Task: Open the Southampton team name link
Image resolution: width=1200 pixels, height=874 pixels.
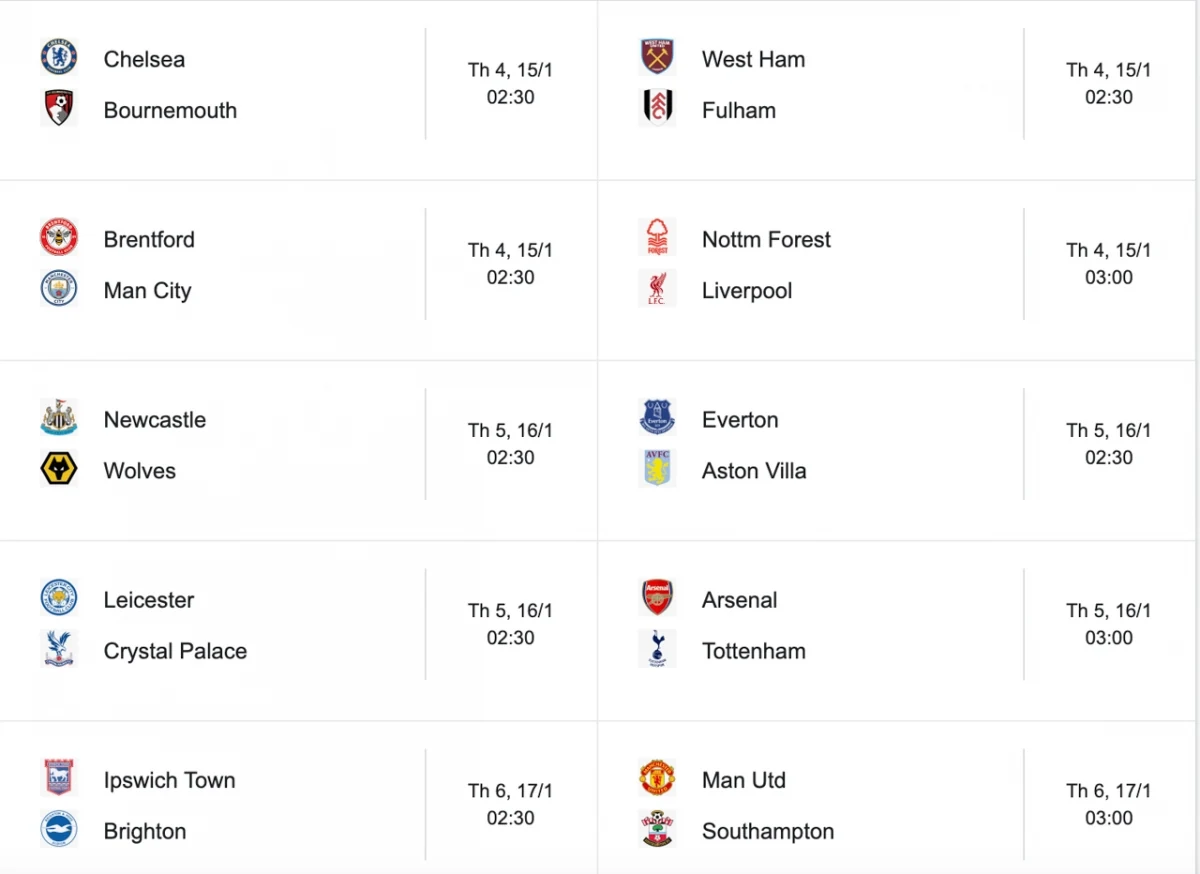Action: [x=768, y=832]
